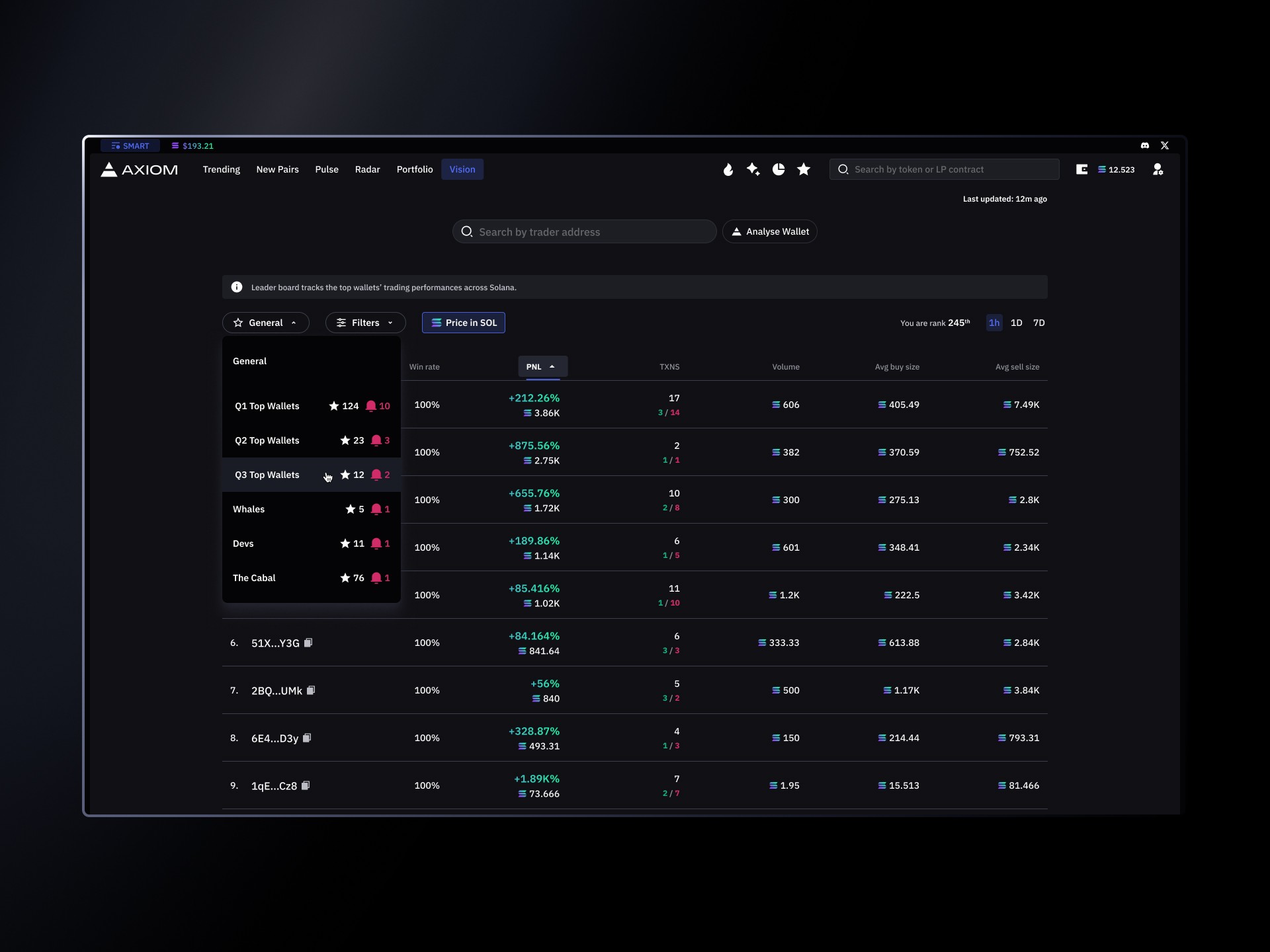Viewport: 1270px width, 952px height.
Task: Collapse the General category dropdown
Action: click(265, 323)
